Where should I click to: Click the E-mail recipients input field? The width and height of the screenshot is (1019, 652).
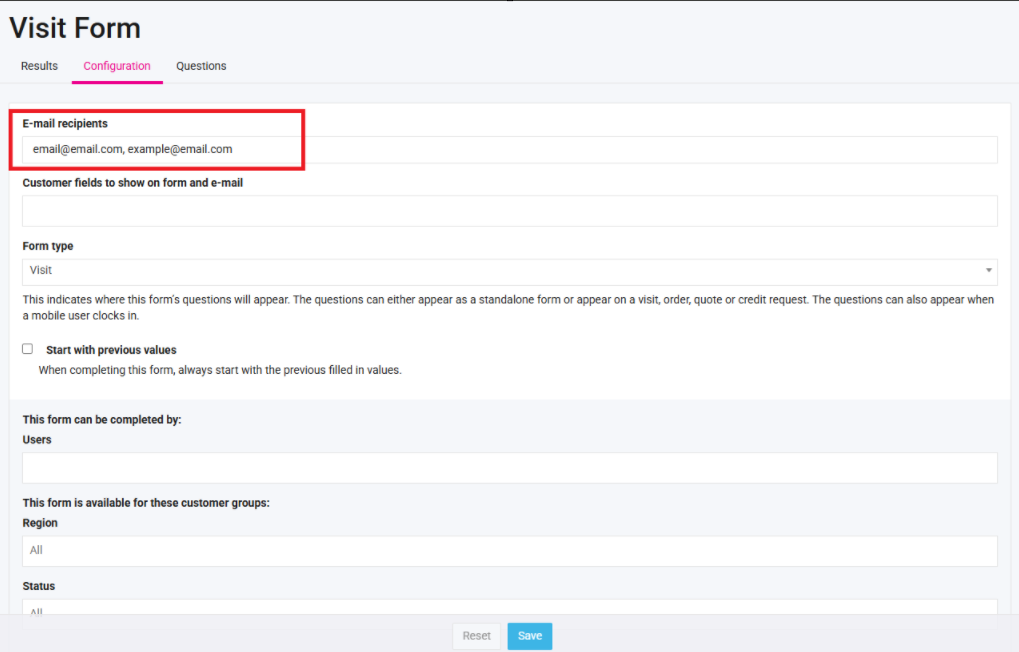pos(509,149)
